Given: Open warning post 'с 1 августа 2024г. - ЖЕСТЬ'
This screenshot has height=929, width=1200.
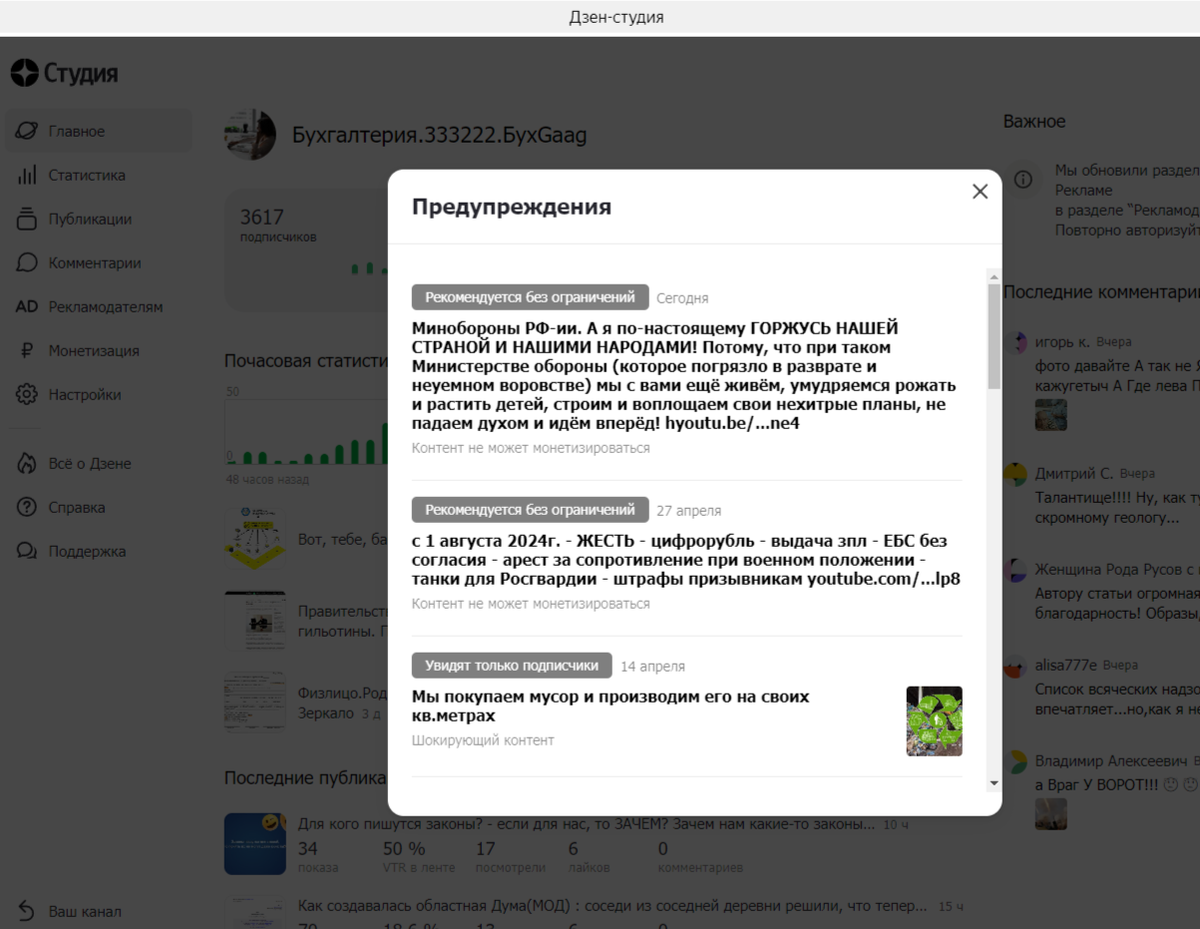Looking at the screenshot, I should click(x=686, y=560).
